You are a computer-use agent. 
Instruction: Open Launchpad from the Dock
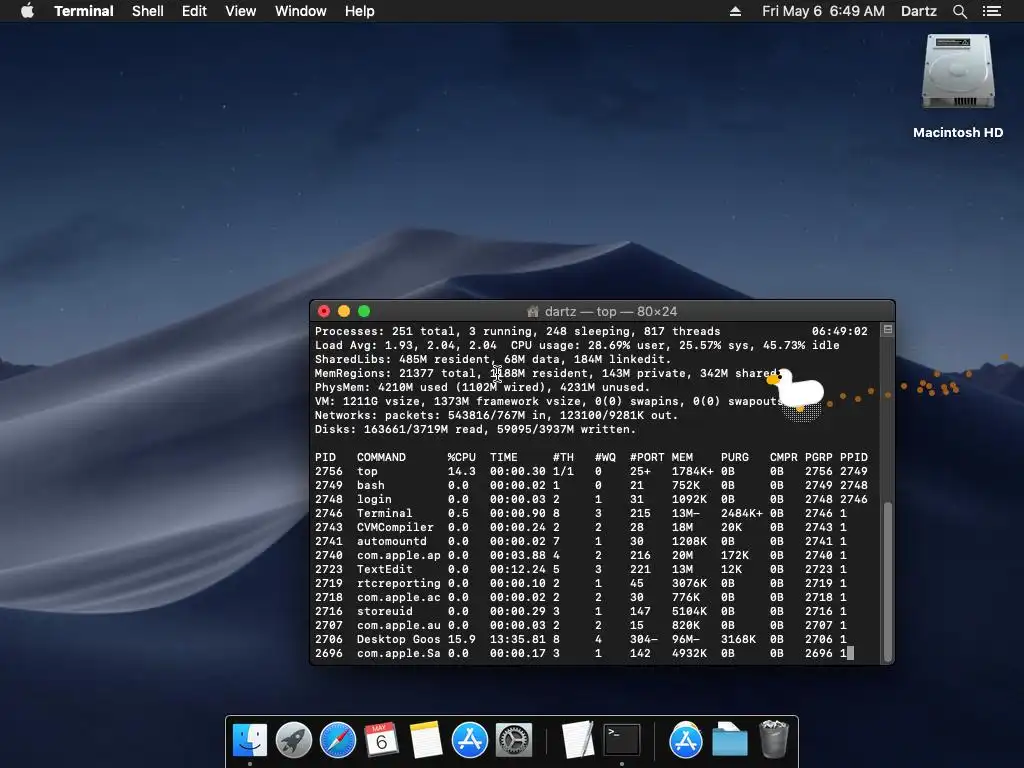[x=294, y=741]
